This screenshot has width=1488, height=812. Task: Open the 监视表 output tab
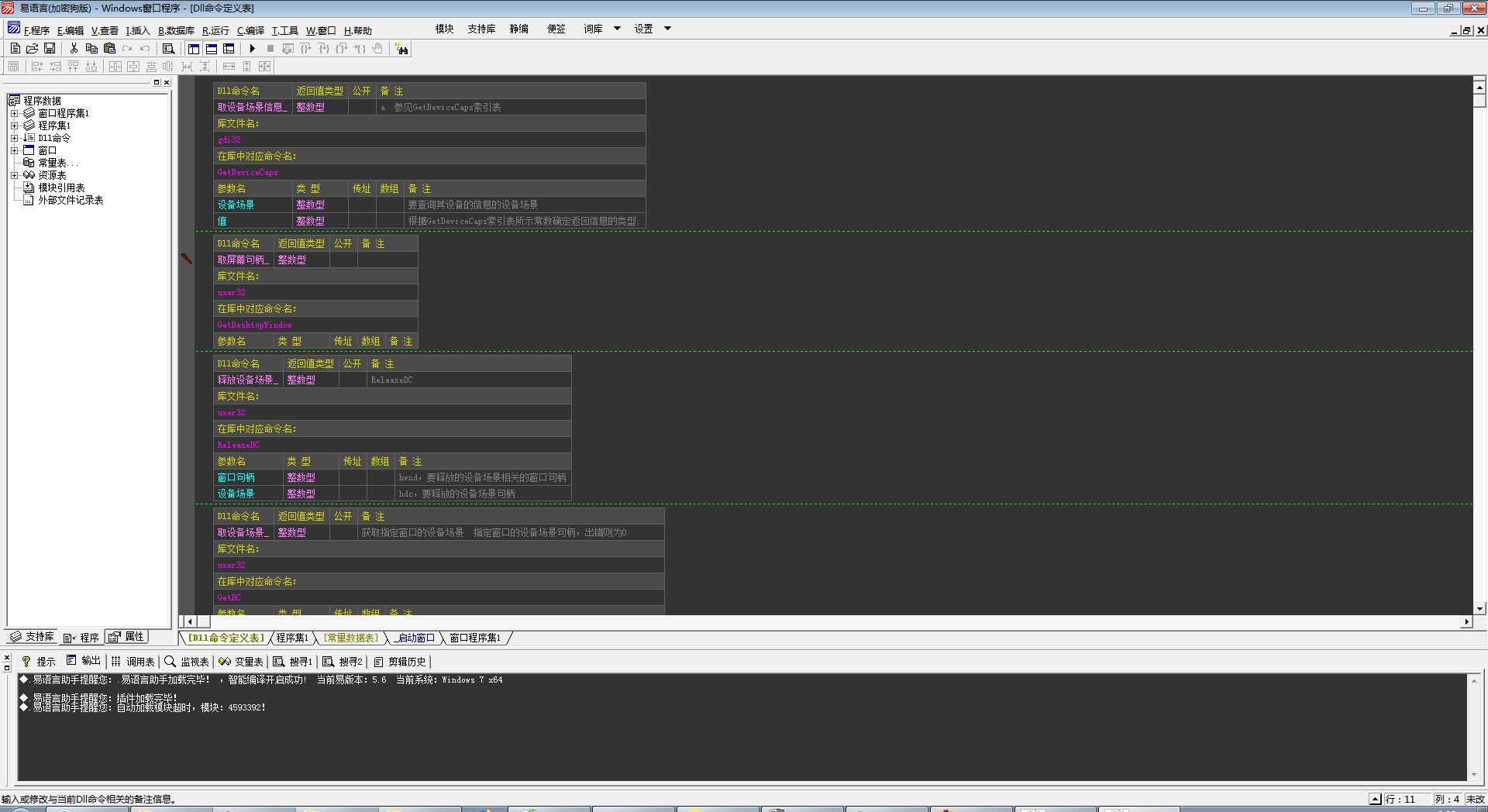187,662
